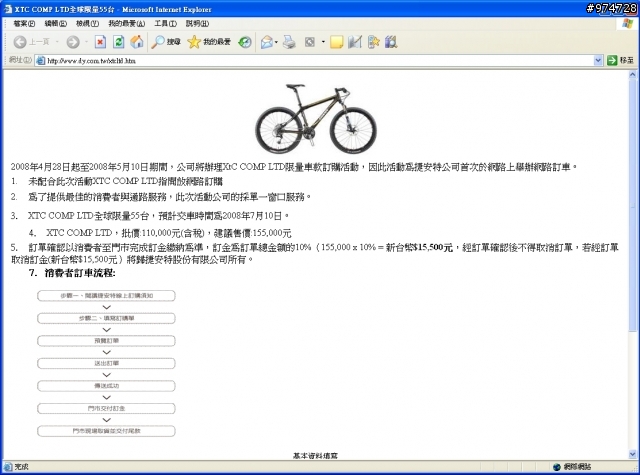
Task: Print the page with printer icon
Action: tap(289, 42)
